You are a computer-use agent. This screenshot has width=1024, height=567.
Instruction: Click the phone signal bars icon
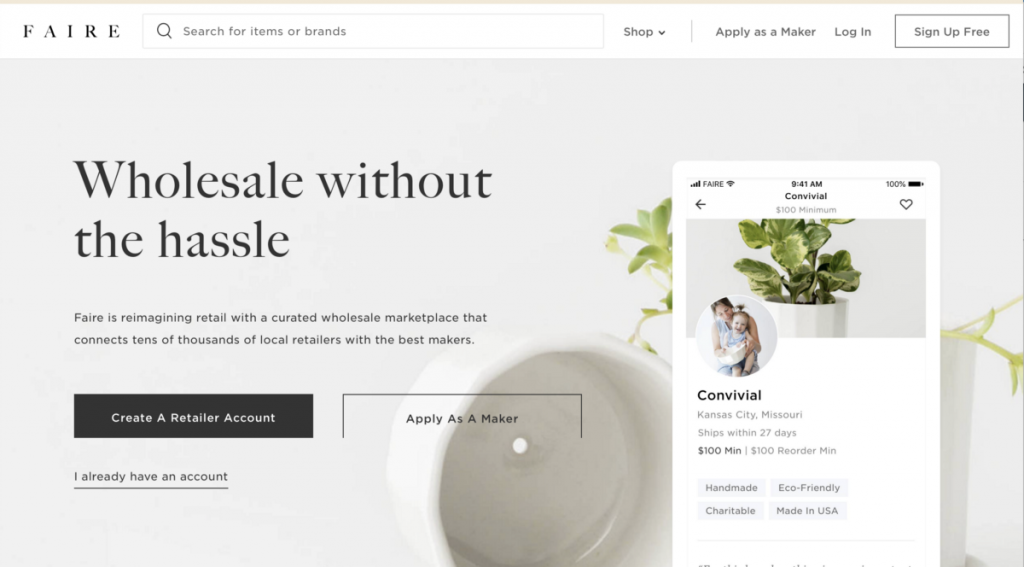[x=696, y=184]
